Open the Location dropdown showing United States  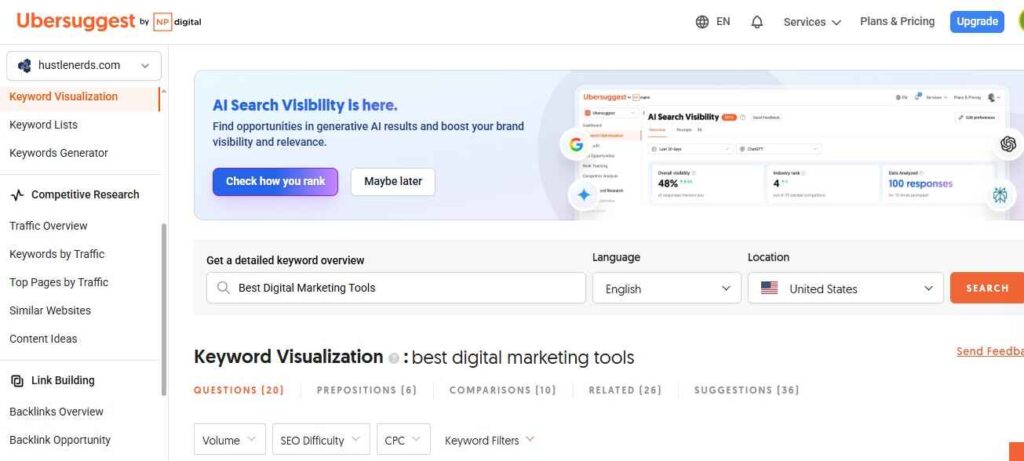click(845, 288)
